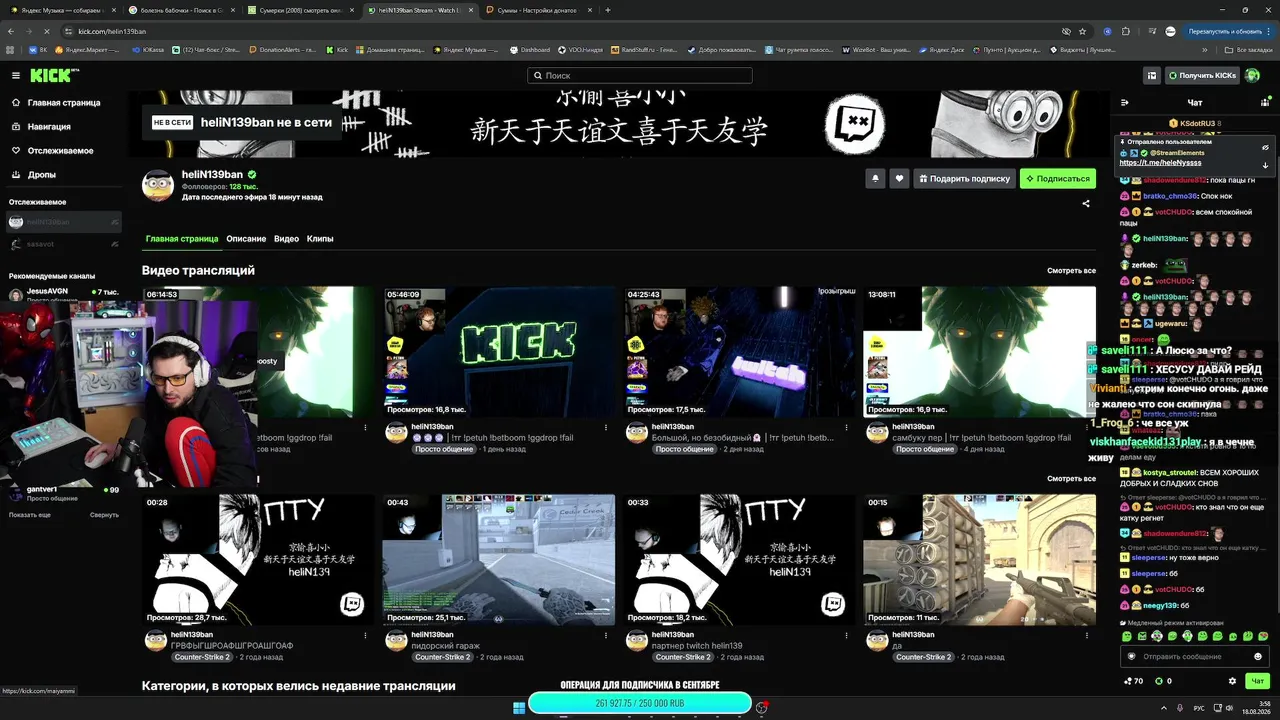
Task: Open the 13:08:11 stream thumbnail
Action: [980, 352]
